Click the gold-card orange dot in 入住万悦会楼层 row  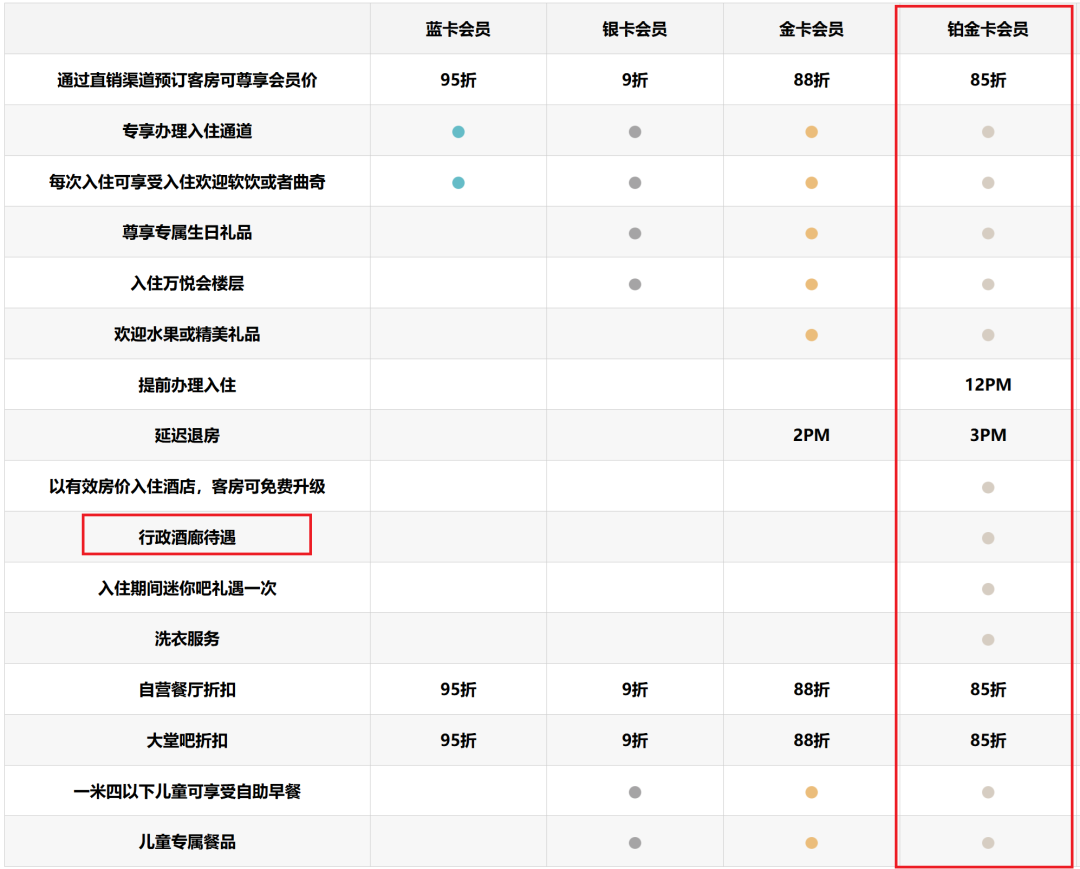click(811, 284)
